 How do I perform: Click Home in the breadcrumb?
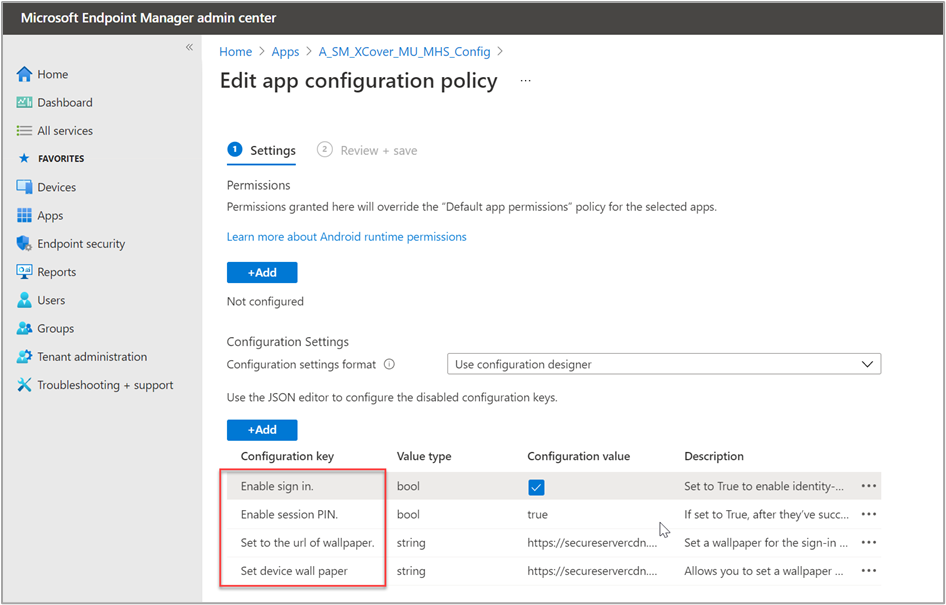tap(236, 51)
